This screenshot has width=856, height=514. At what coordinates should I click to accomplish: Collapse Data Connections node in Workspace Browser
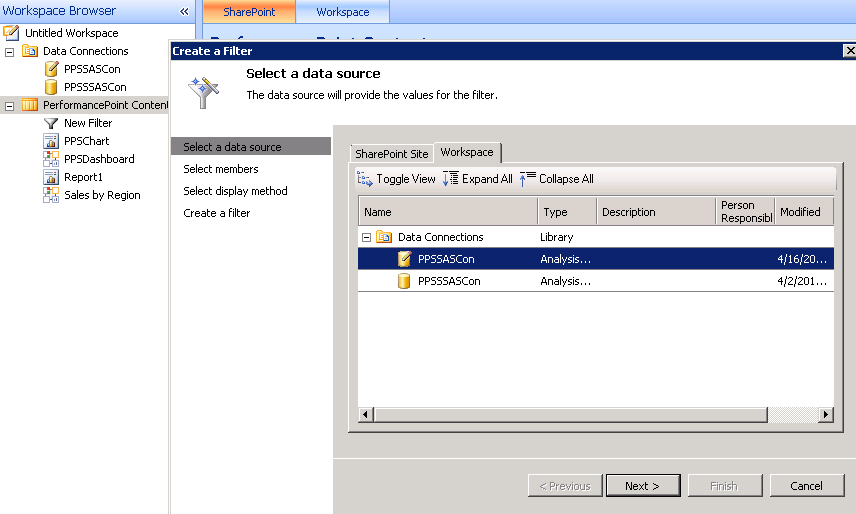(9, 52)
